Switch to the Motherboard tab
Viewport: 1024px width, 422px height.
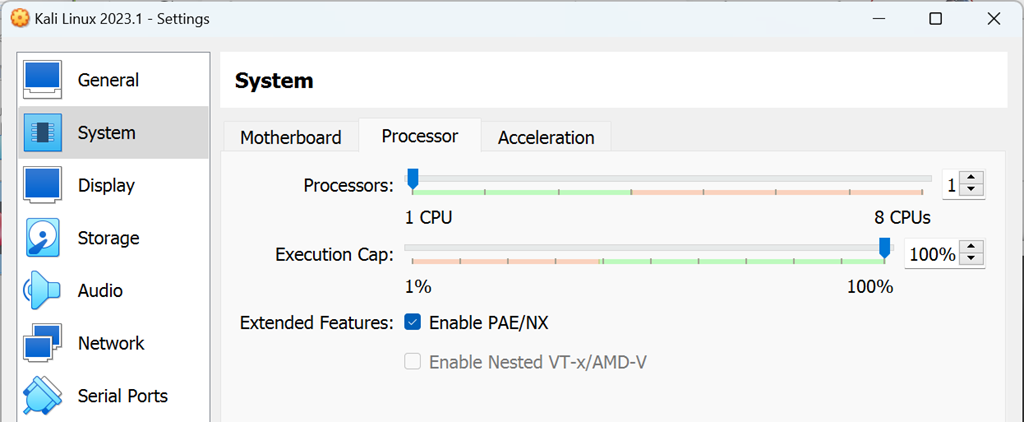tap(290, 138)
